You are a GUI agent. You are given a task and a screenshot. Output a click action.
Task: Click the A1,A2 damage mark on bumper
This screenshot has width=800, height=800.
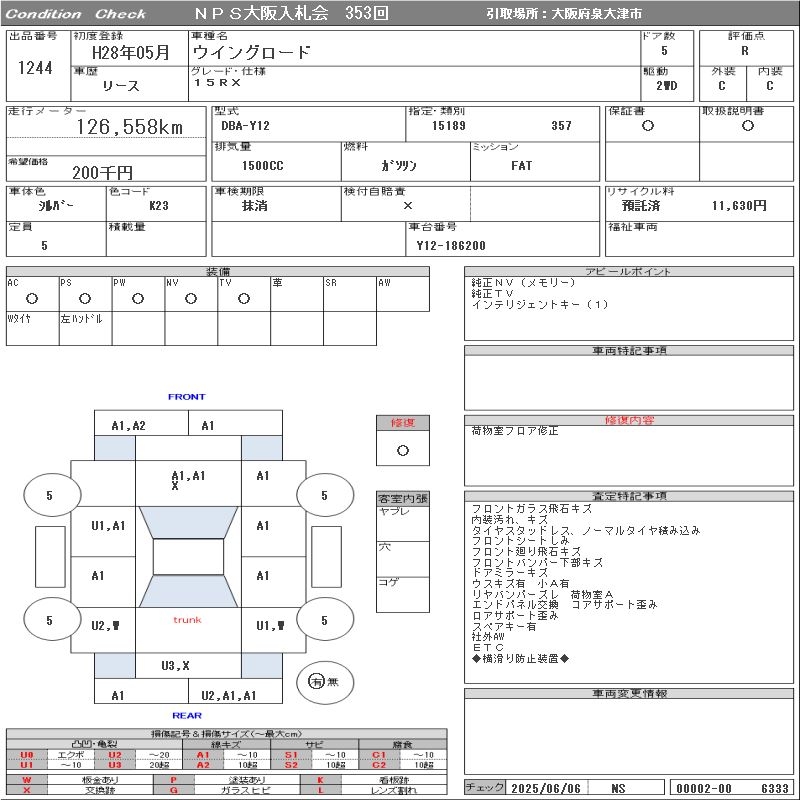click(x=129, y=426)
